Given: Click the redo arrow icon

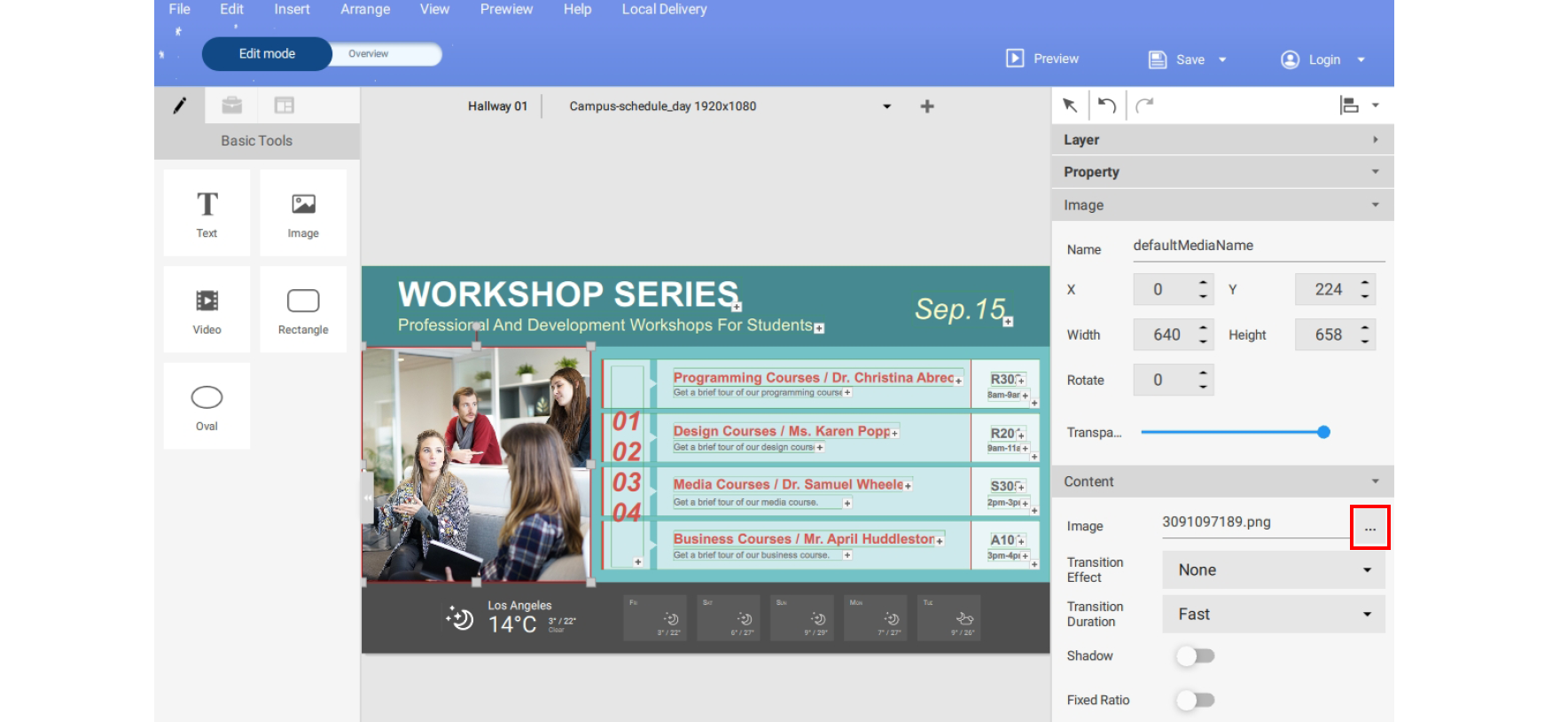Looking at the screenshot, I should tap(1144, 106).
